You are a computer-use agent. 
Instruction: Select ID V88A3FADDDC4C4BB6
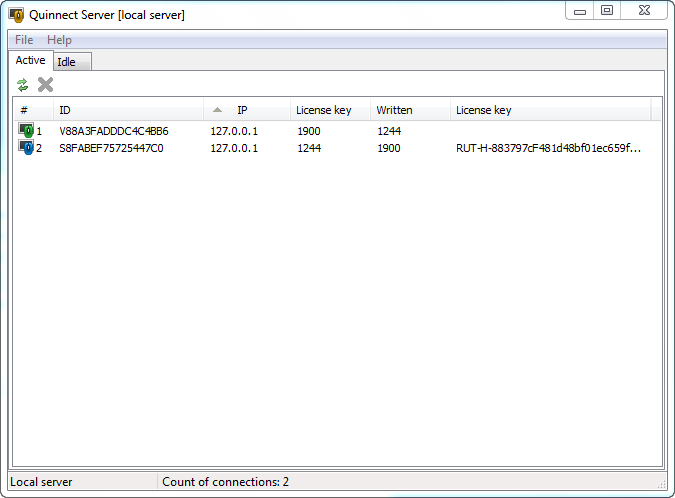114,131
